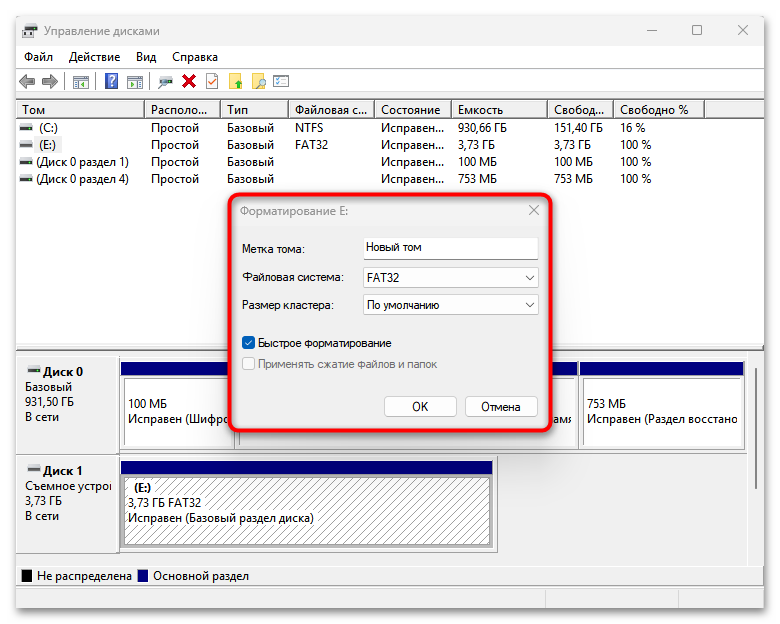Screen dimensions: 780x624
Task: Click the Disk Management app icon in the title bar
Action: coord(30,31)
